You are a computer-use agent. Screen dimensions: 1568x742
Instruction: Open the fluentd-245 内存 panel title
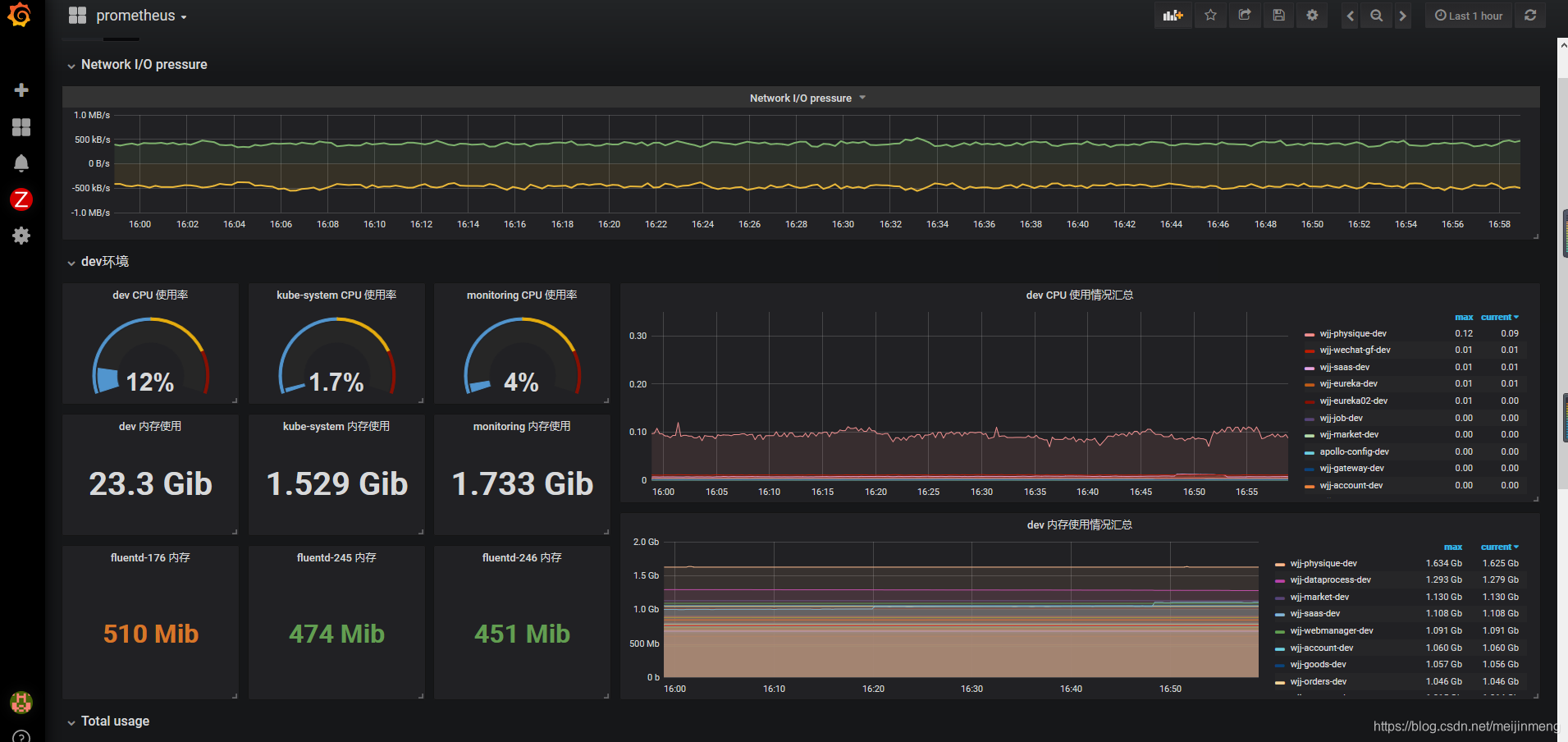[336, 557]
